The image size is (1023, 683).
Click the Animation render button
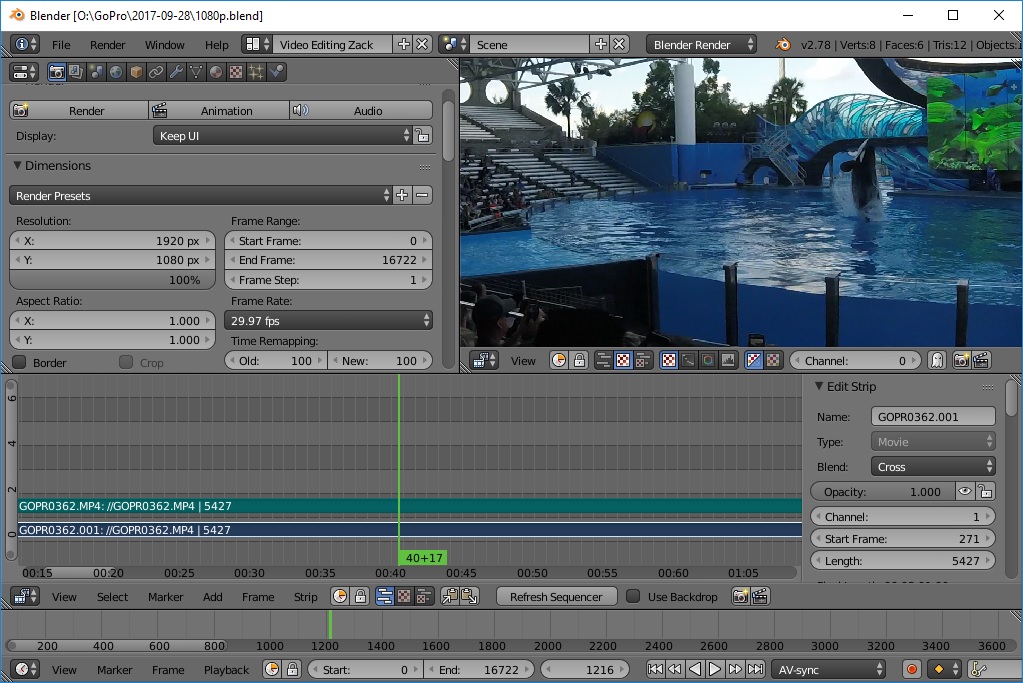click(x=219, y=111)
